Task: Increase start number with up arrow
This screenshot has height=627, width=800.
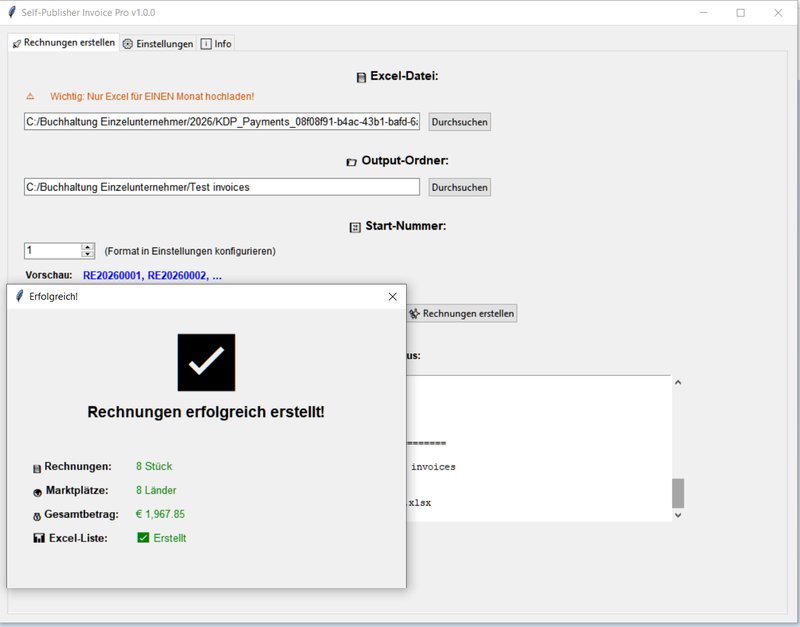Action: [x=88, y=246]
